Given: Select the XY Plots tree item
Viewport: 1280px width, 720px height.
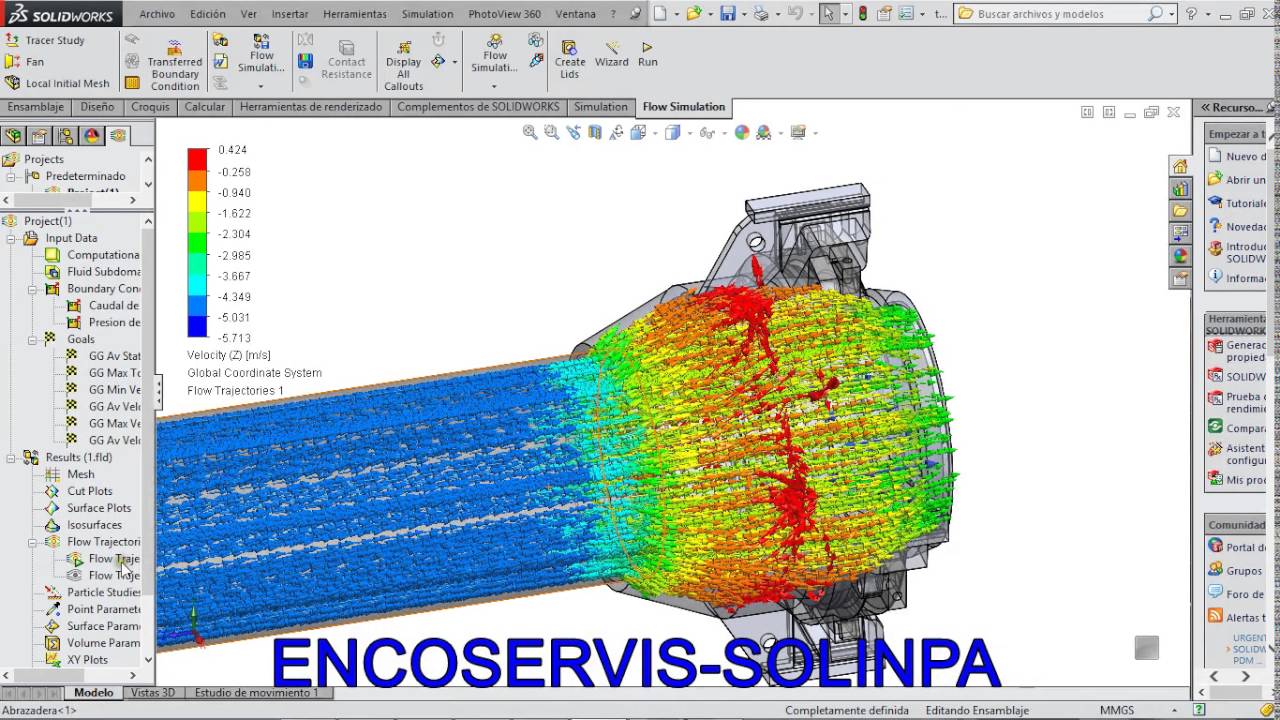Looking at the screenshot, I should pos(76,660).
